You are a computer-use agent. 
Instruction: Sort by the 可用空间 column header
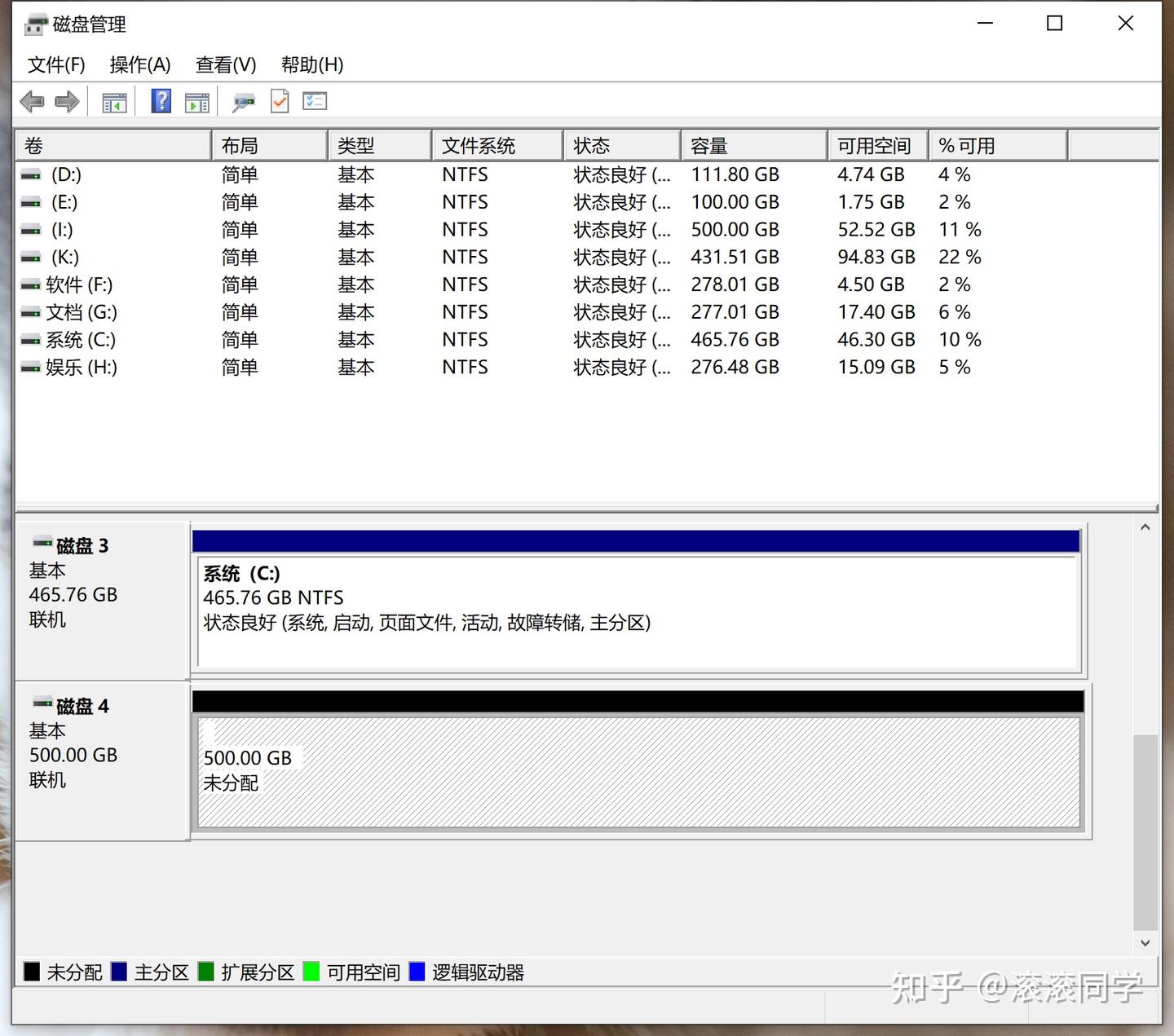tap(878, 146)
